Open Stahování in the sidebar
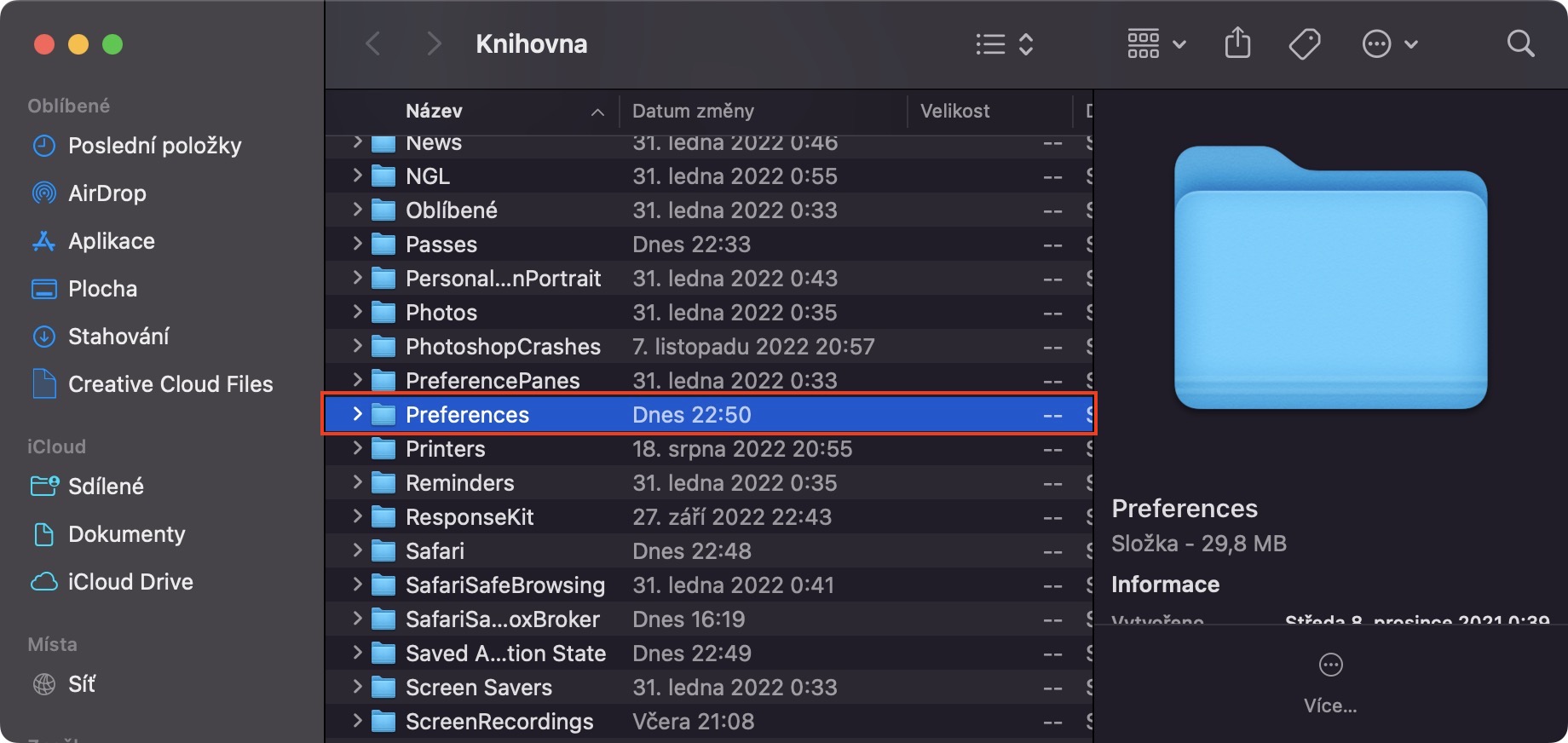The height and width of the screenshot is (743, 1568). pos(118,337)
